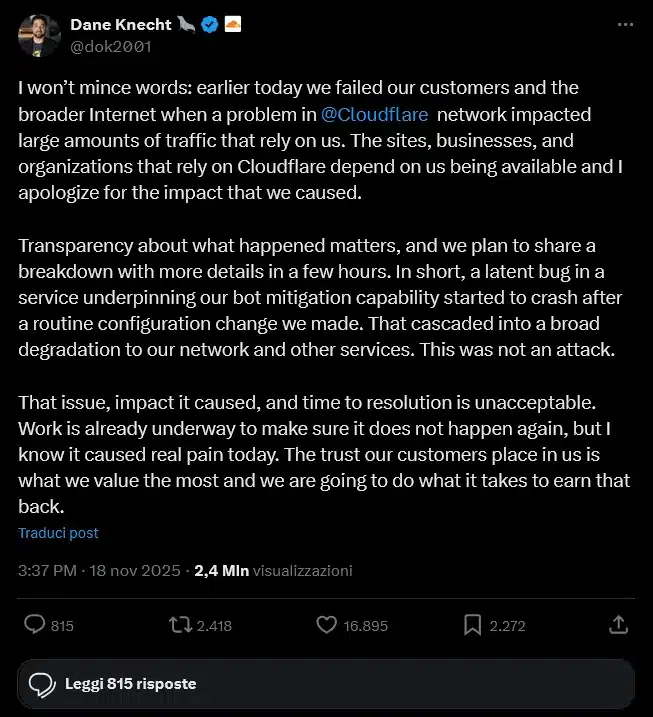Click the orange Cloudflare affiliation badge
653x717 pixels.
[x=233, y=25]
